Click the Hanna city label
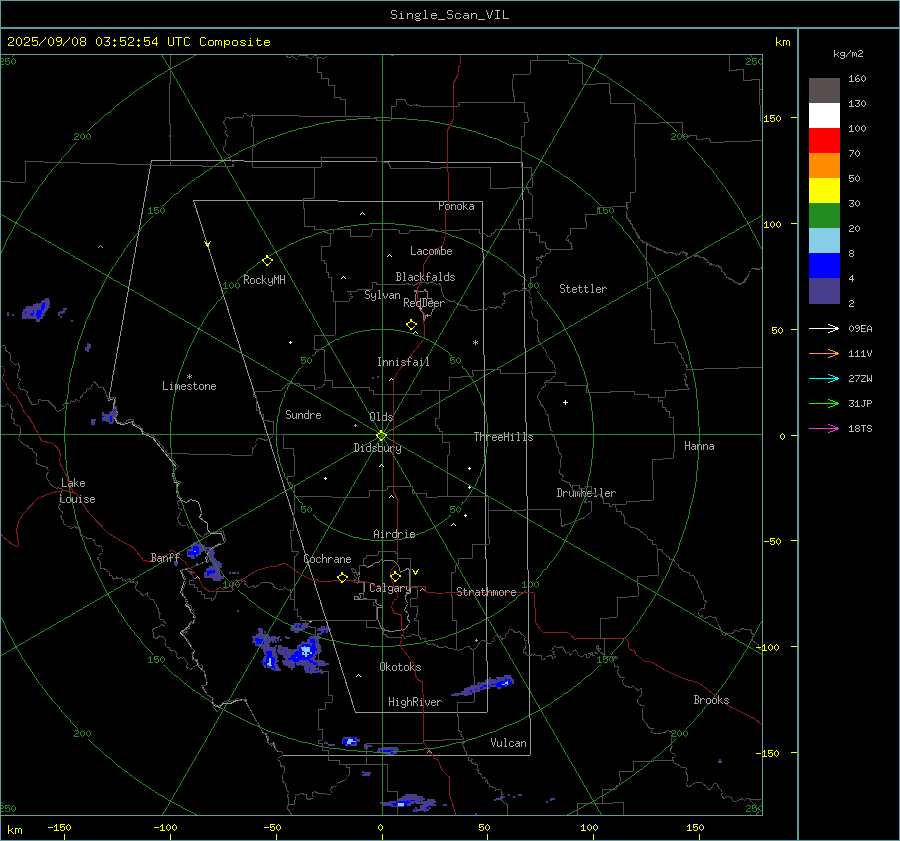The image size is (900, 841). 699,446
